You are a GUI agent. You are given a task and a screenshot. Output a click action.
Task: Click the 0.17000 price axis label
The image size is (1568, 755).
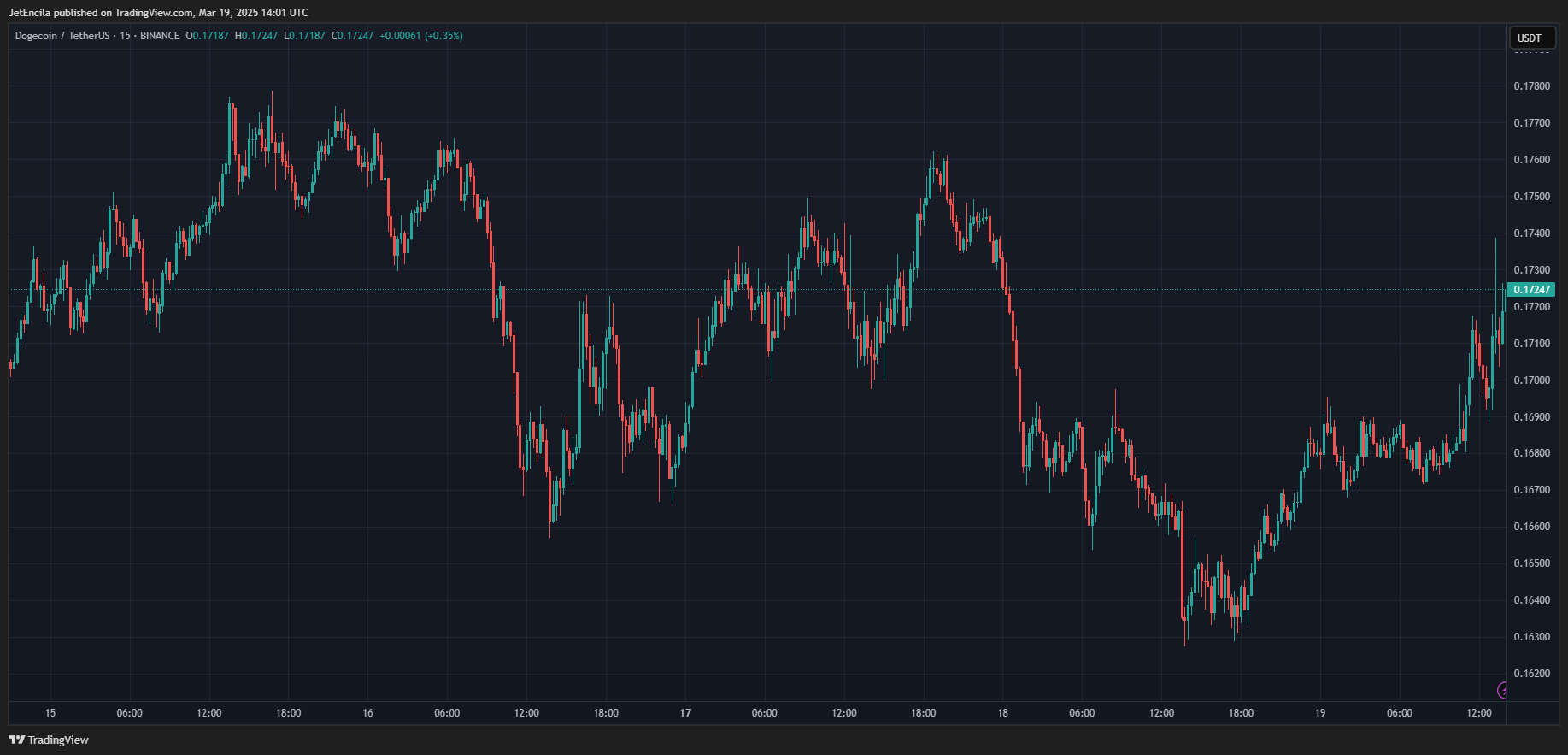[1531, 380]
